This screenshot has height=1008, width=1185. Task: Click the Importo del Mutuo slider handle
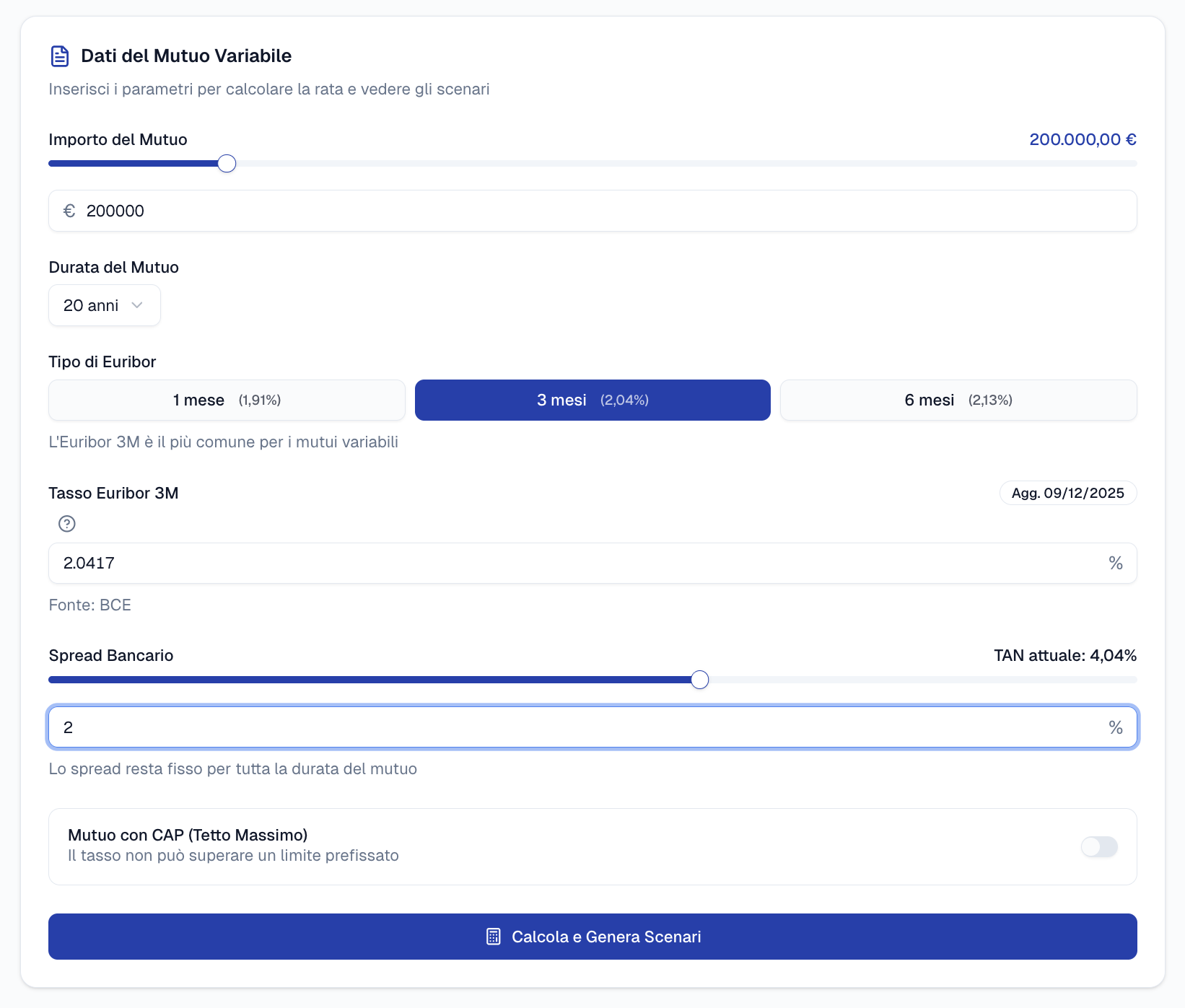[227, 164]
